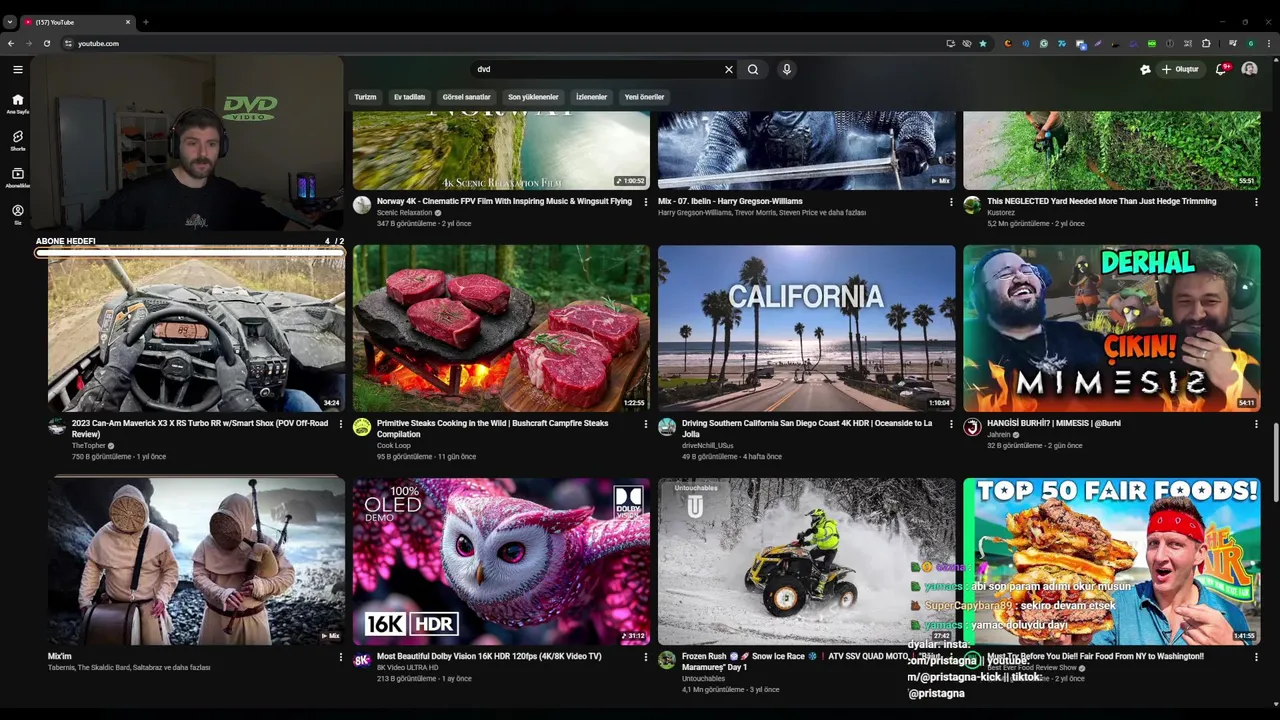The height and width of the screenshot is (720, 1280).
Task: Open the YouTube hamburger guide menu
Action: point(18,69)
